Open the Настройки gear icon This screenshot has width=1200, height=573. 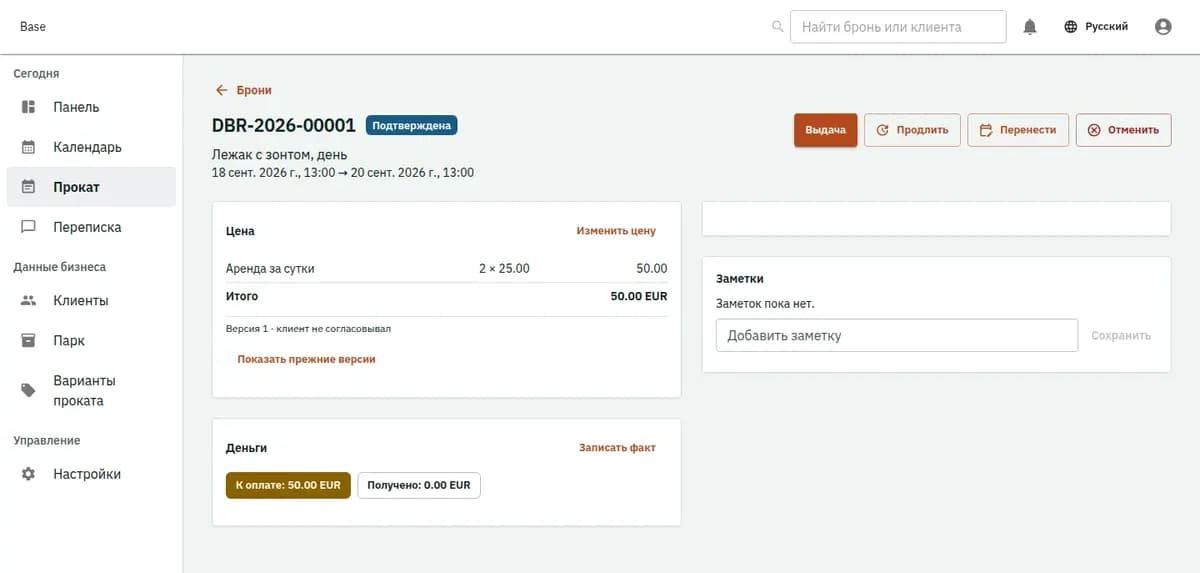(29, 474)
